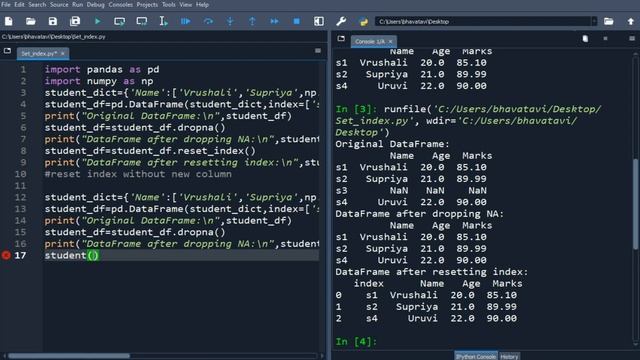Stop debugging with the blue square
This screenshot has width=640, height=360.
[297, 21]
